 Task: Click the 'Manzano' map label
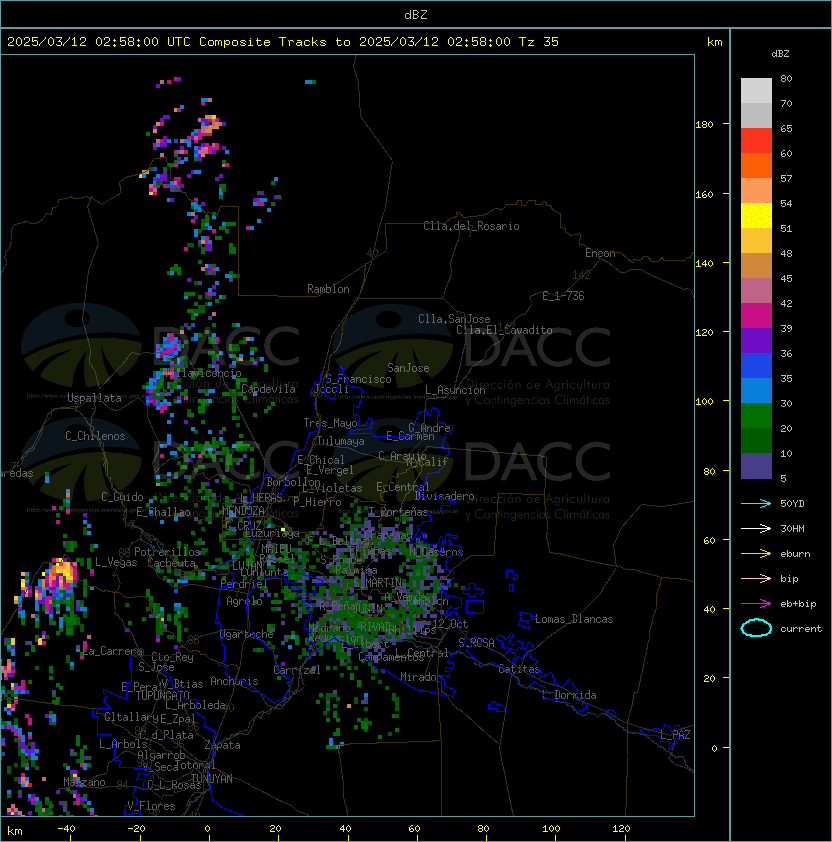[x=84, y=782]
